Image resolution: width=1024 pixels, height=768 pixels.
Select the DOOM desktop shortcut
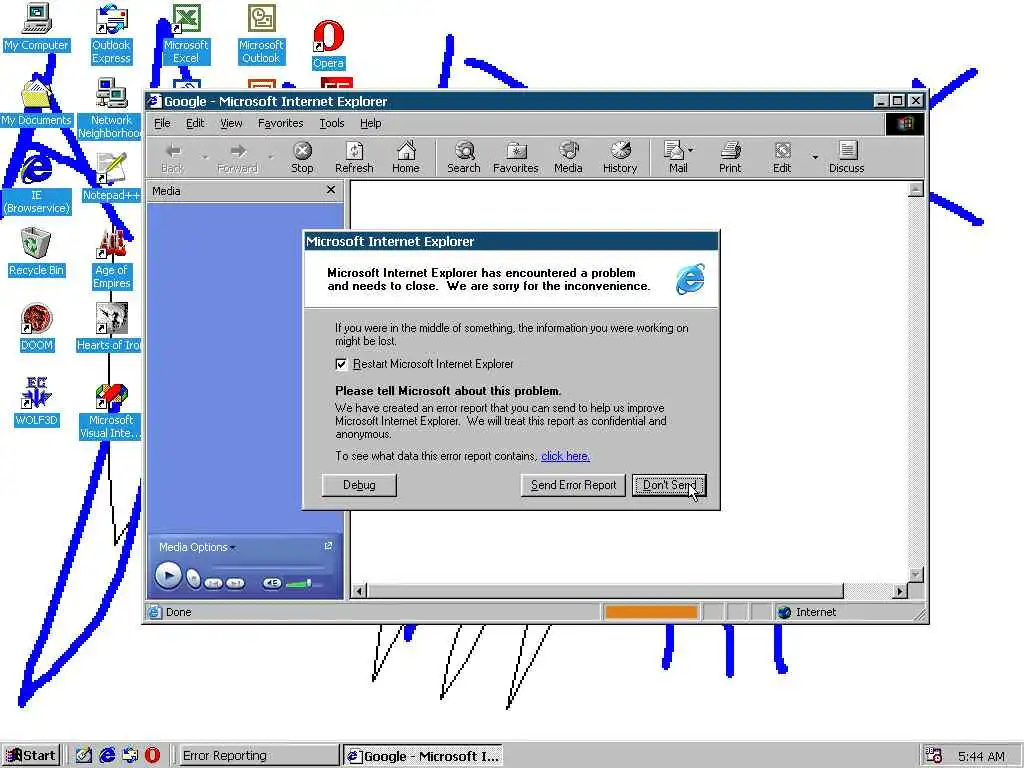36,328
